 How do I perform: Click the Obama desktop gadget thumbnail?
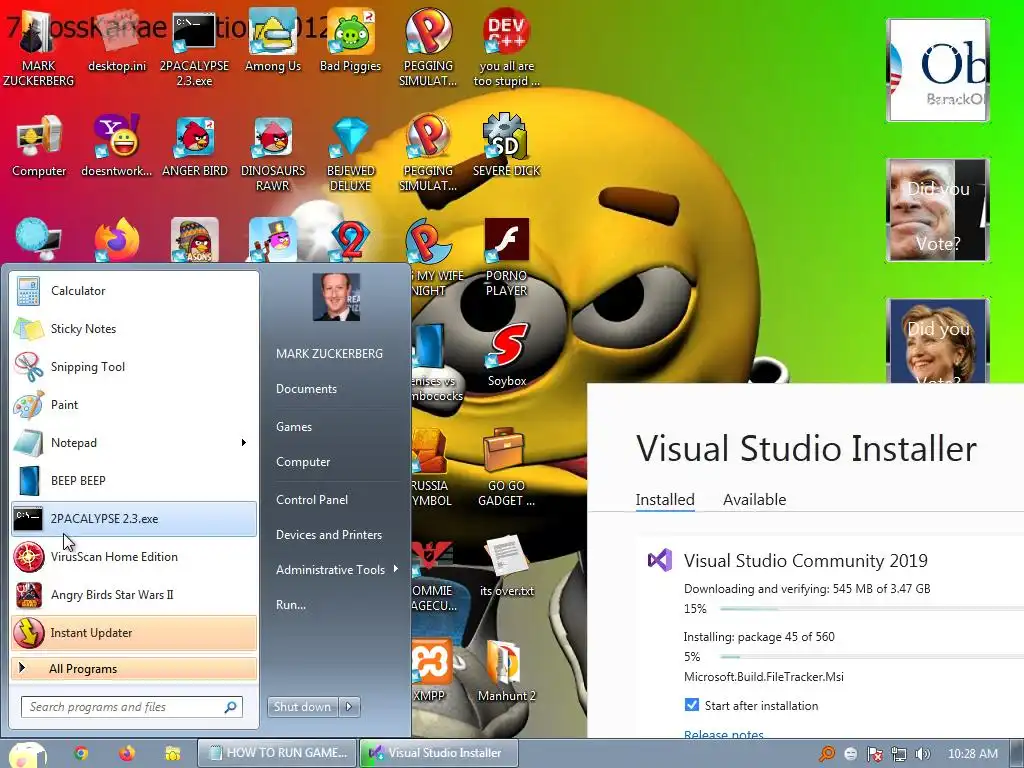tap(938, 70)
